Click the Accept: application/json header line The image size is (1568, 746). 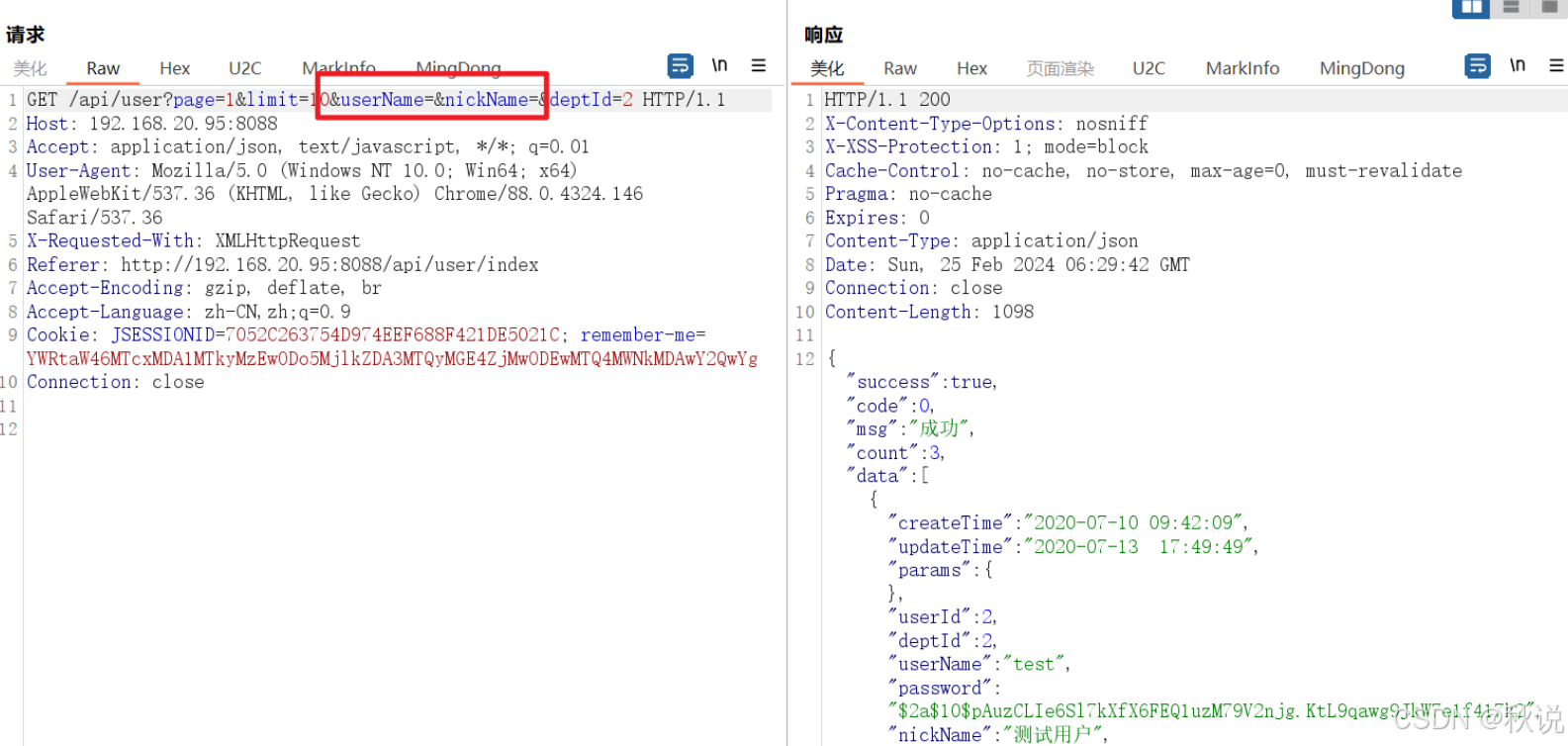tap(308, 146)
